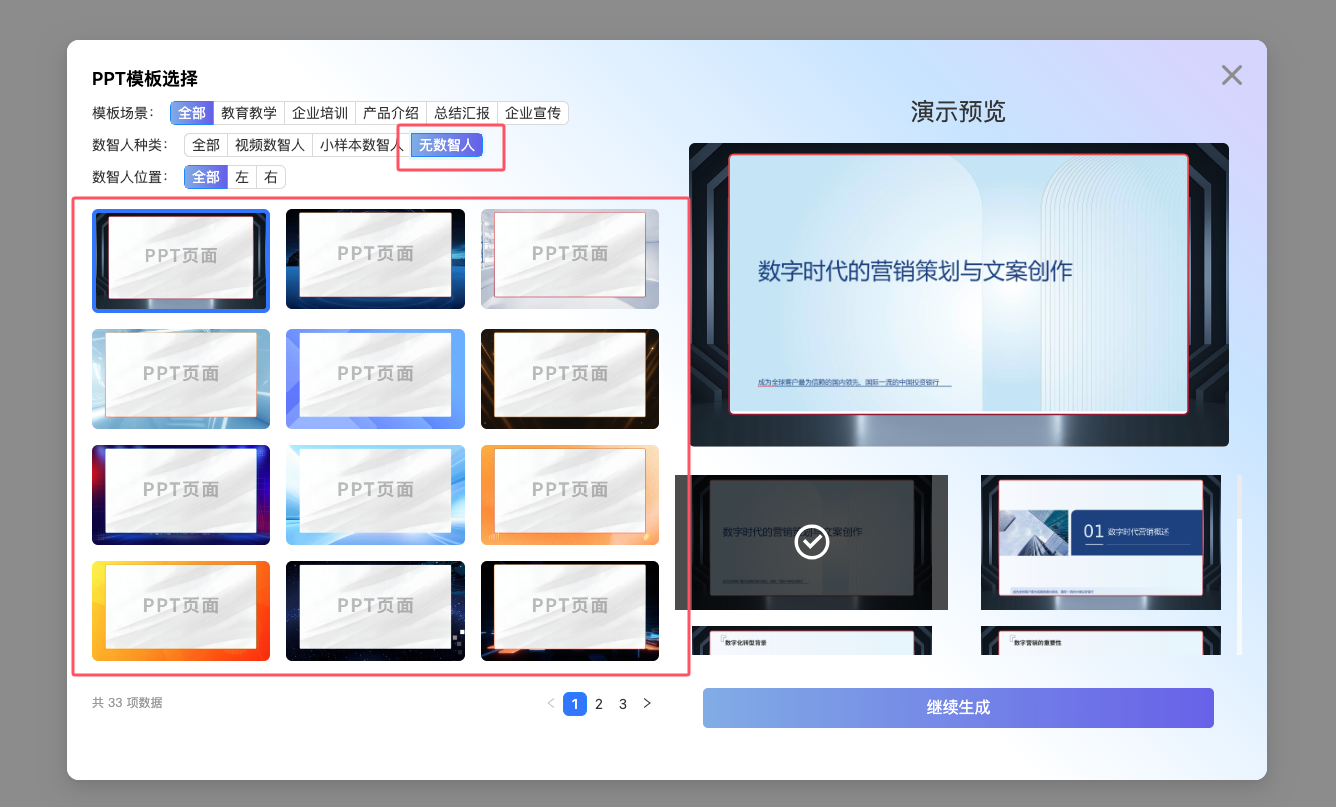
Task: Set avatar position to 左
Action: [x=242, y=177]
